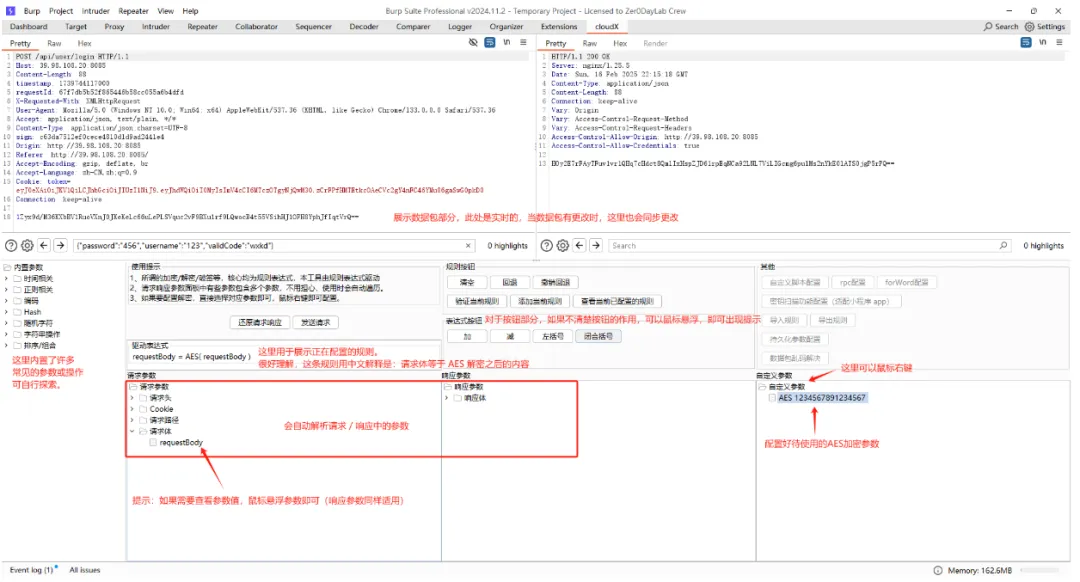This screenshot has height=582, width=1080.
Task: Click the 发送请求 button
Action: 315,322
